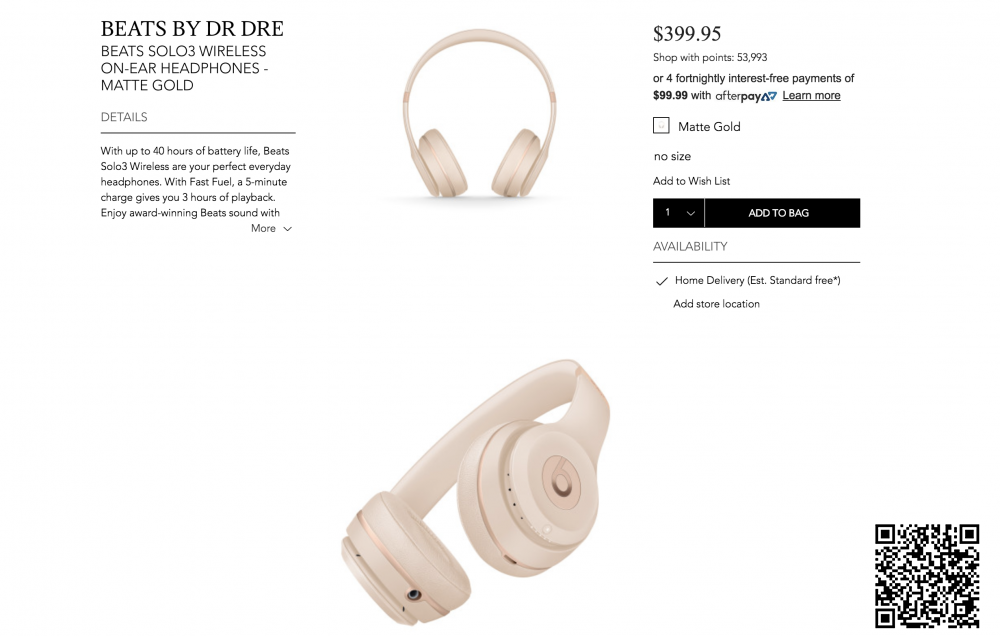The height and width of the screenshot is (636, 1000).
Task: Click the AVAILABILITY section heading
Action: click(x=690, y=246)
